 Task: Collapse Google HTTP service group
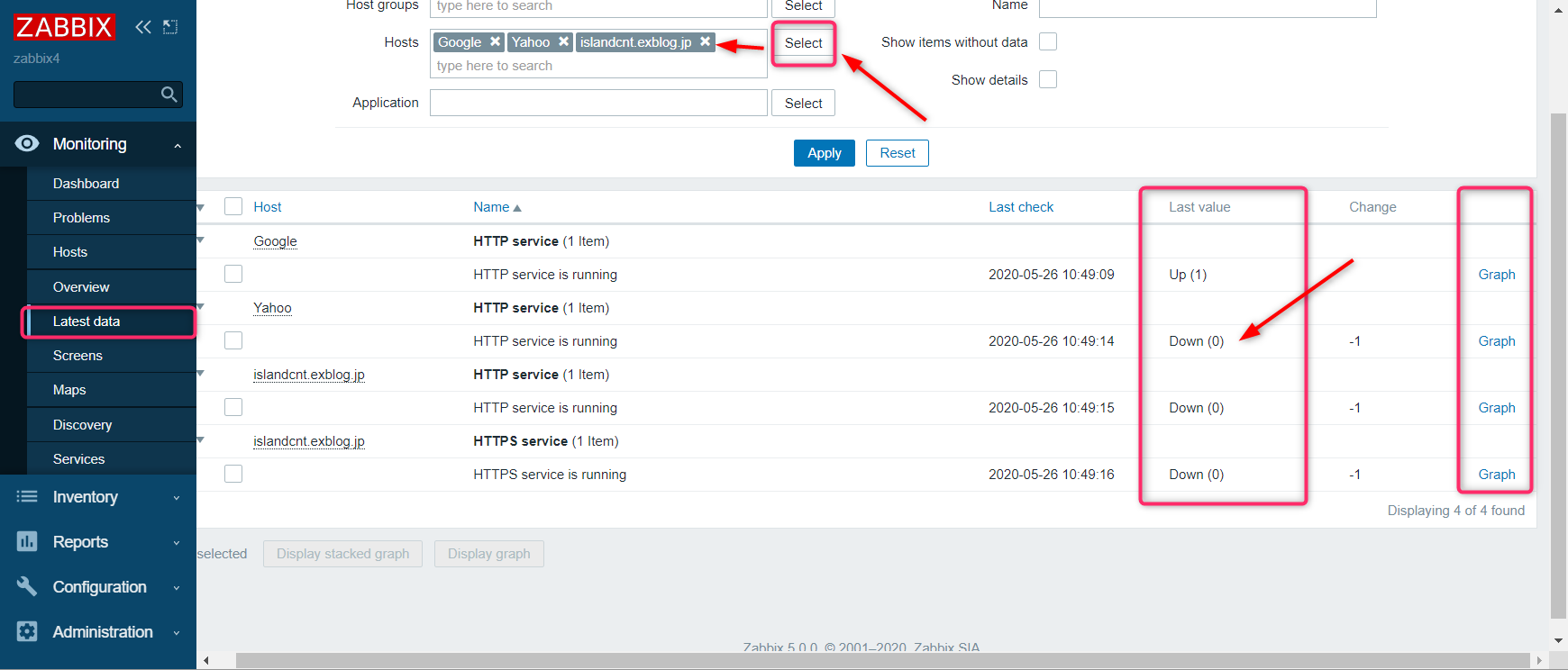201,240
